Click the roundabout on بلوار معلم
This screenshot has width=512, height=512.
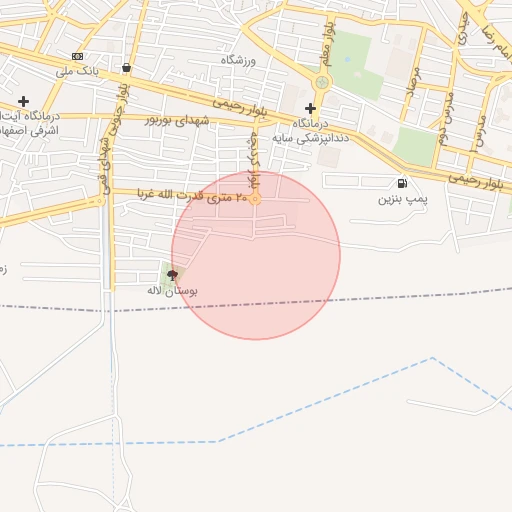pos(322,82)
